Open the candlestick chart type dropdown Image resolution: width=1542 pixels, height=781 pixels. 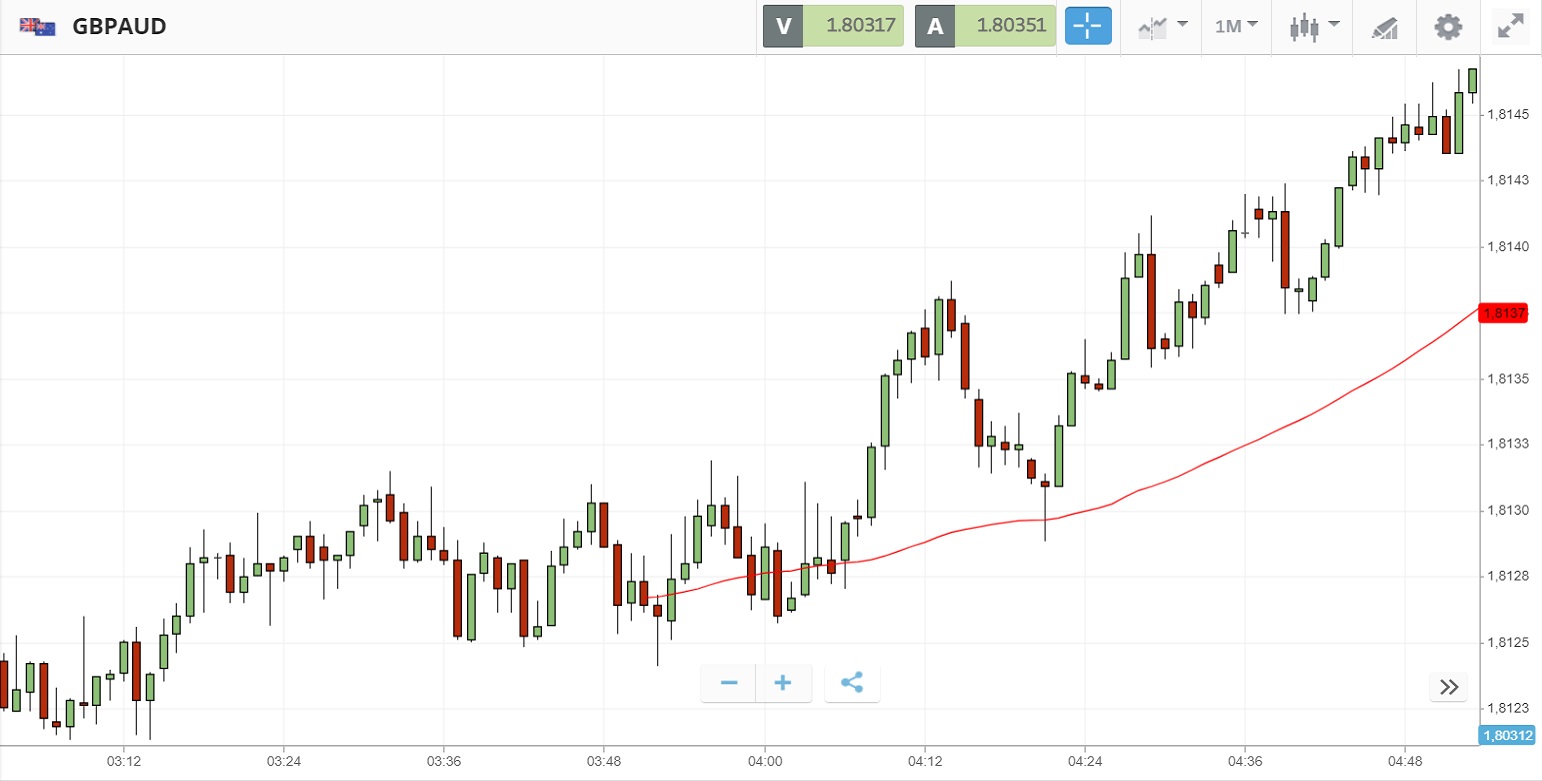1313,26
